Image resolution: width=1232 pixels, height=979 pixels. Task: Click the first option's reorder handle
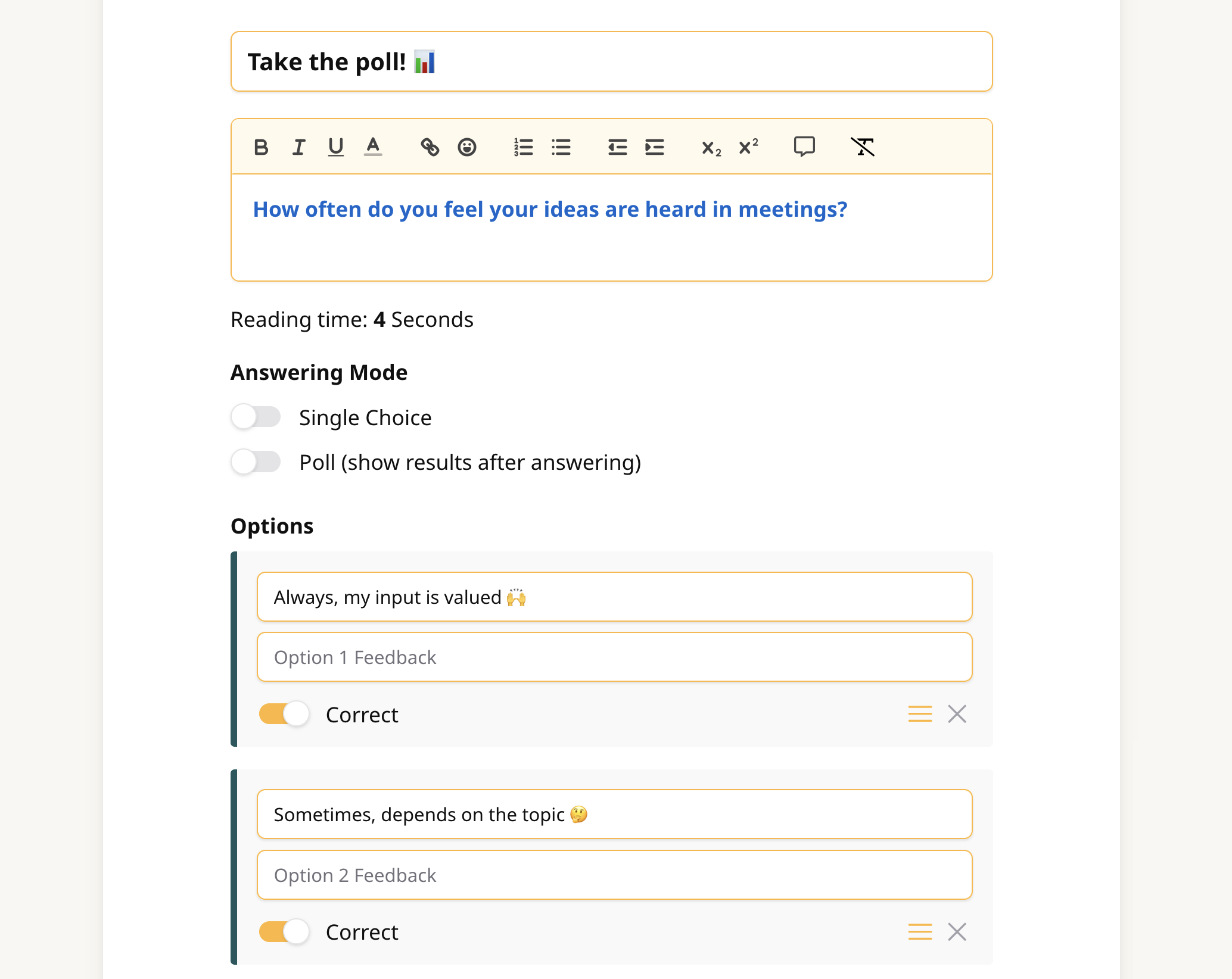[920, 713]
